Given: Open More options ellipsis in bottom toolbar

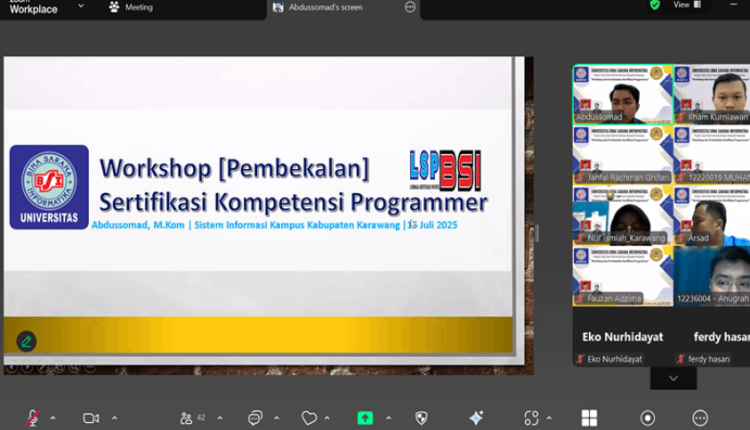Looking at the screenshot, I should (700, 418).
